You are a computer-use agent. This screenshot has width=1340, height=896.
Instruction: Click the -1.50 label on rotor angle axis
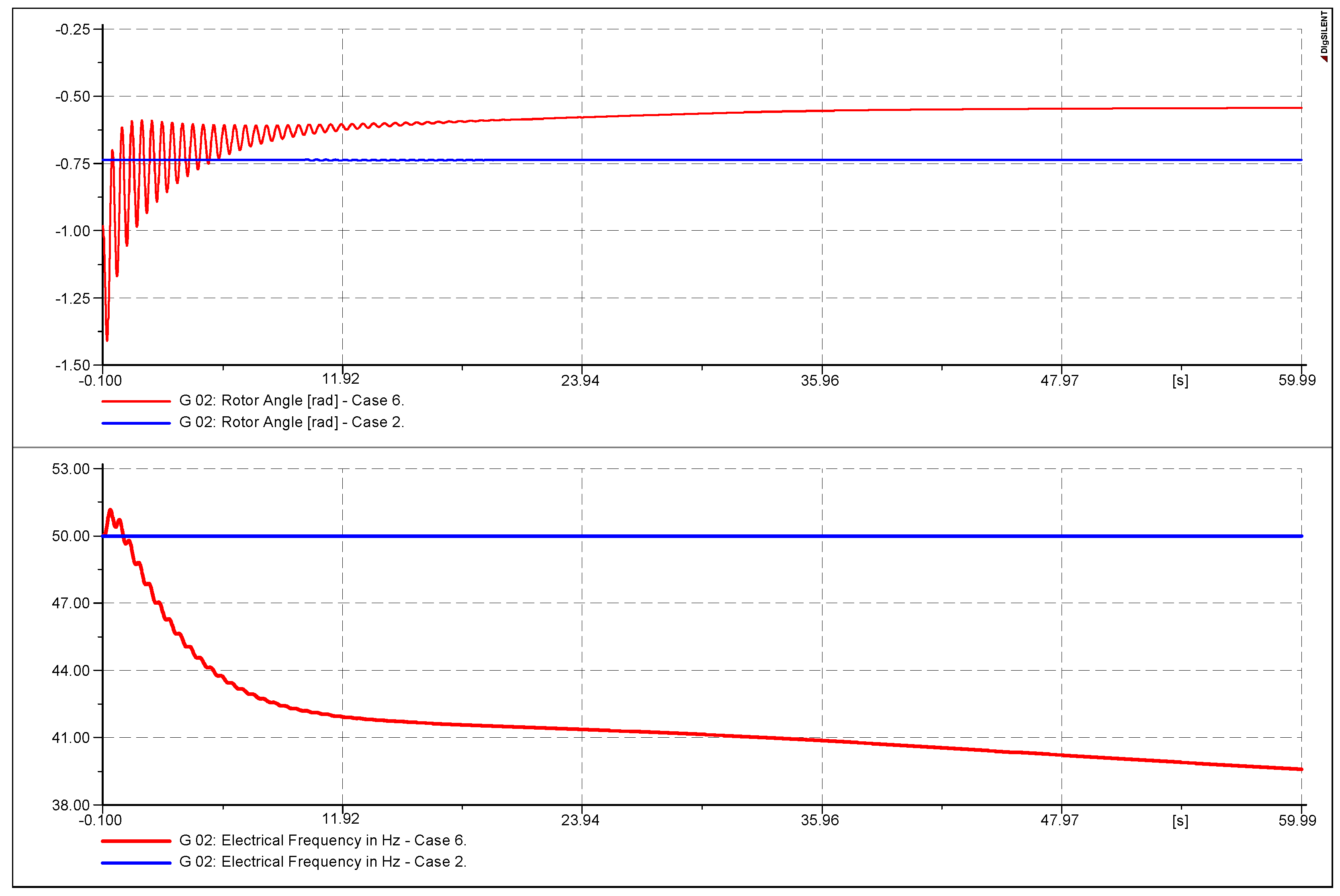click(x=73, y=365)
